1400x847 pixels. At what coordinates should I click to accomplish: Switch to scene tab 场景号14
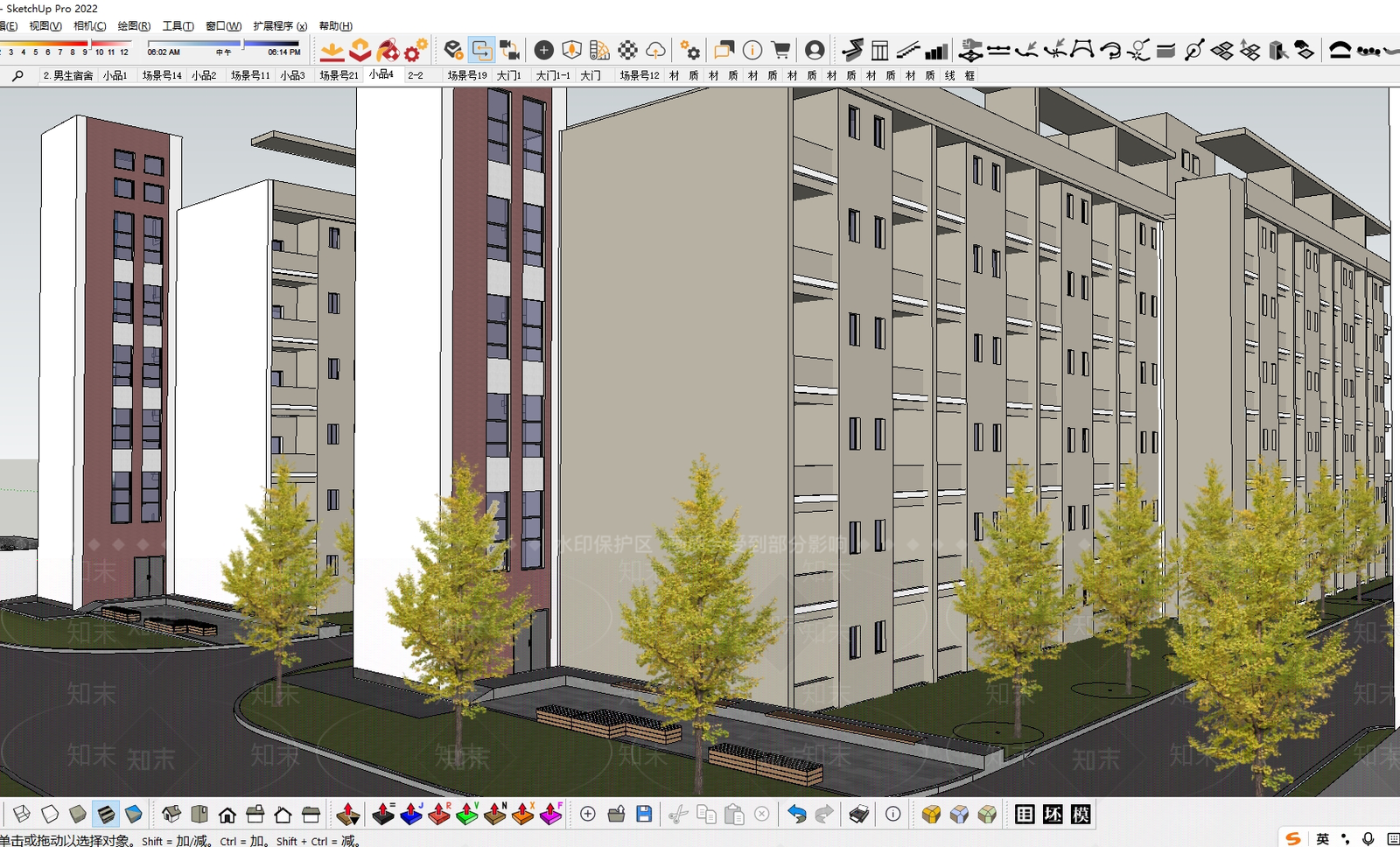point(162,76)
